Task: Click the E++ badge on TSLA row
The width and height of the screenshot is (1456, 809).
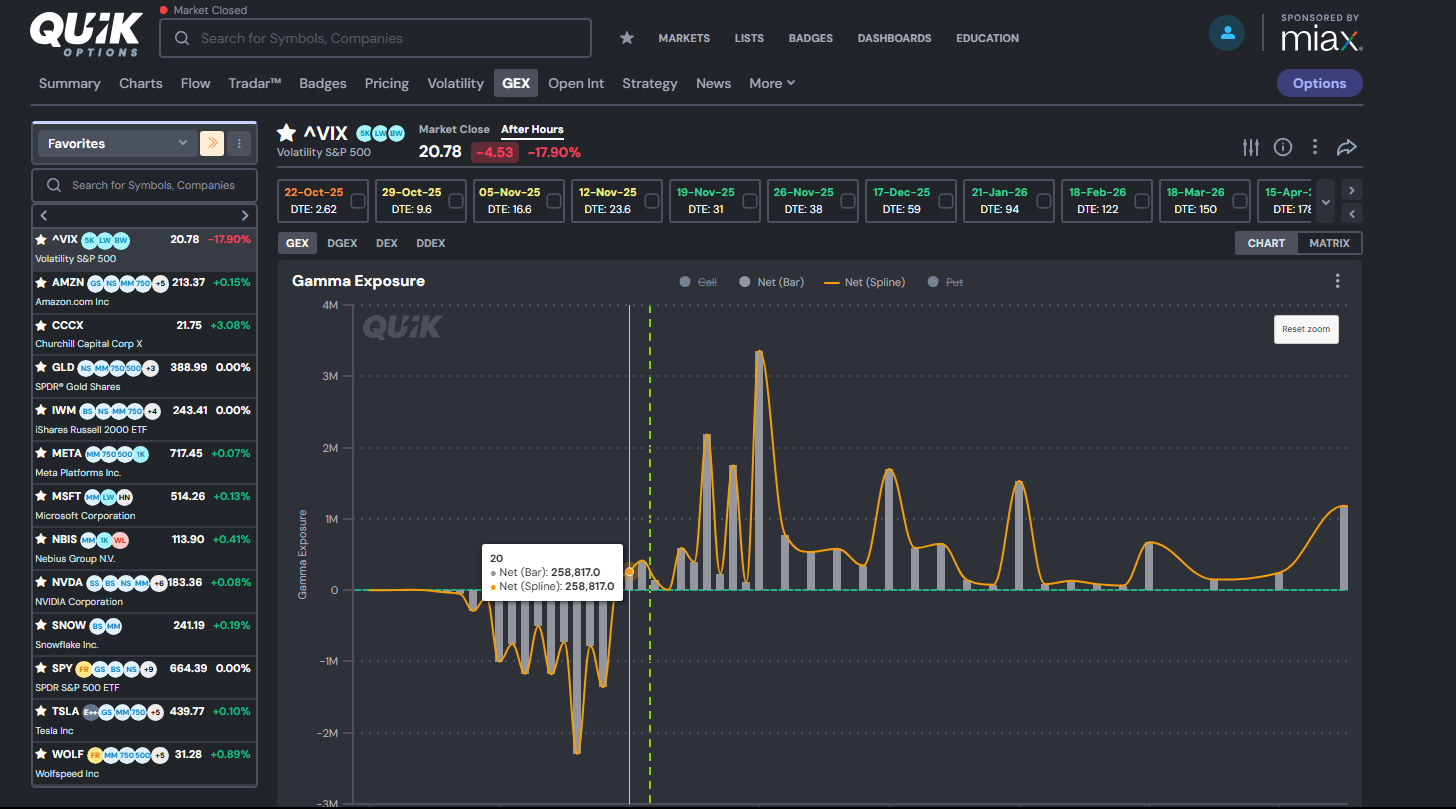Action: pyautogui.click(x=90, y=711)
